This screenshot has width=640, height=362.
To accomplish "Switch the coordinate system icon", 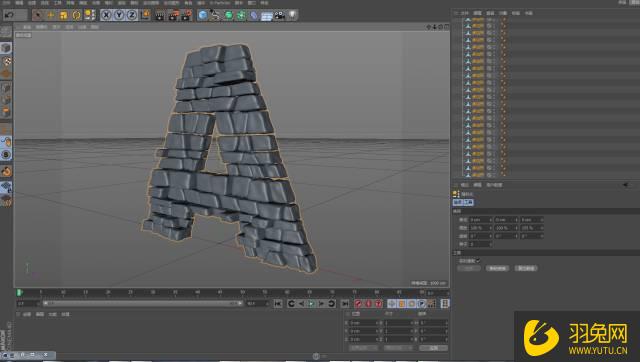I will point(145,15).
